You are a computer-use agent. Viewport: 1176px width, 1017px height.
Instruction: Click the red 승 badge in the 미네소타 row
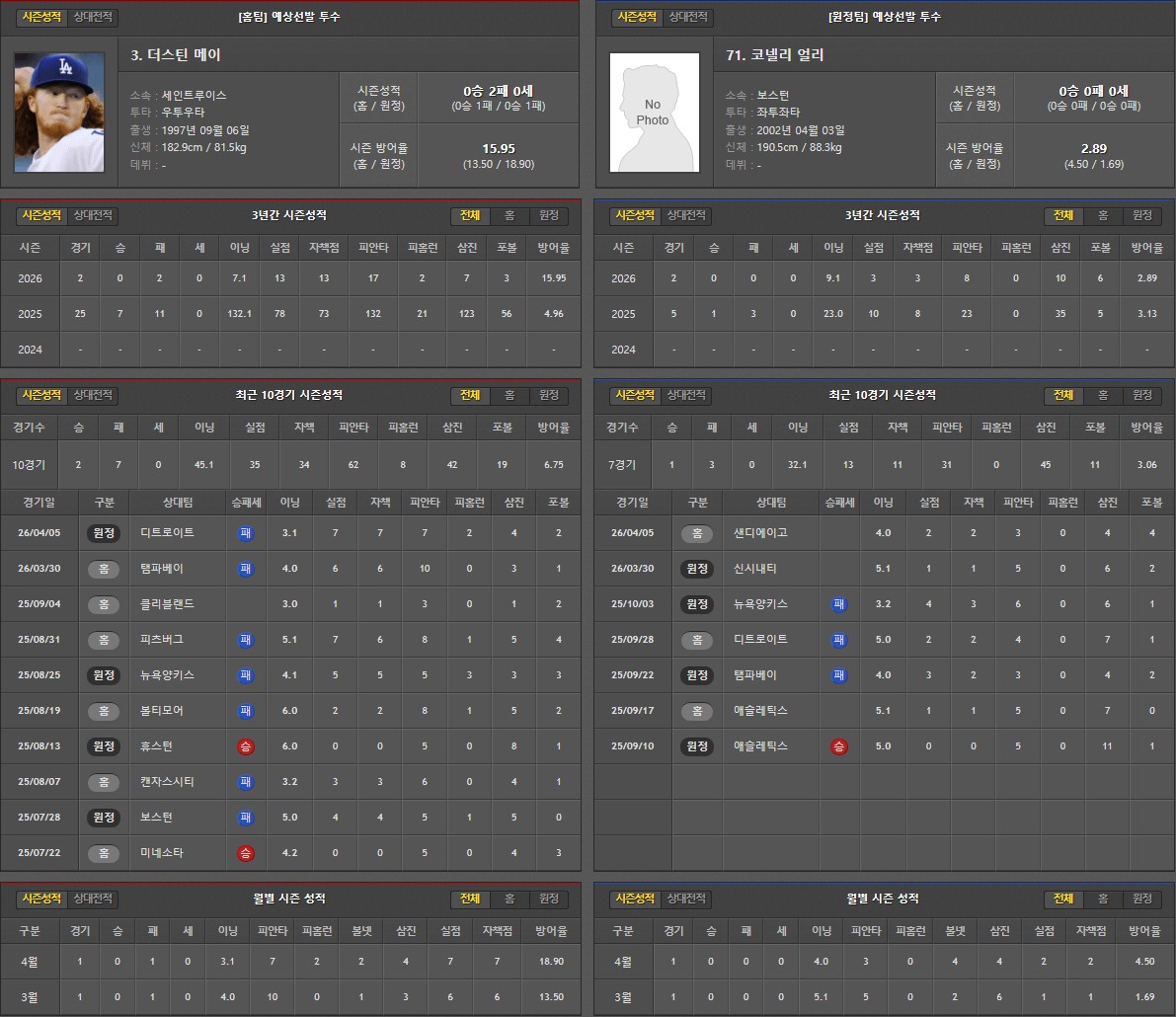[x=246, y=853]
